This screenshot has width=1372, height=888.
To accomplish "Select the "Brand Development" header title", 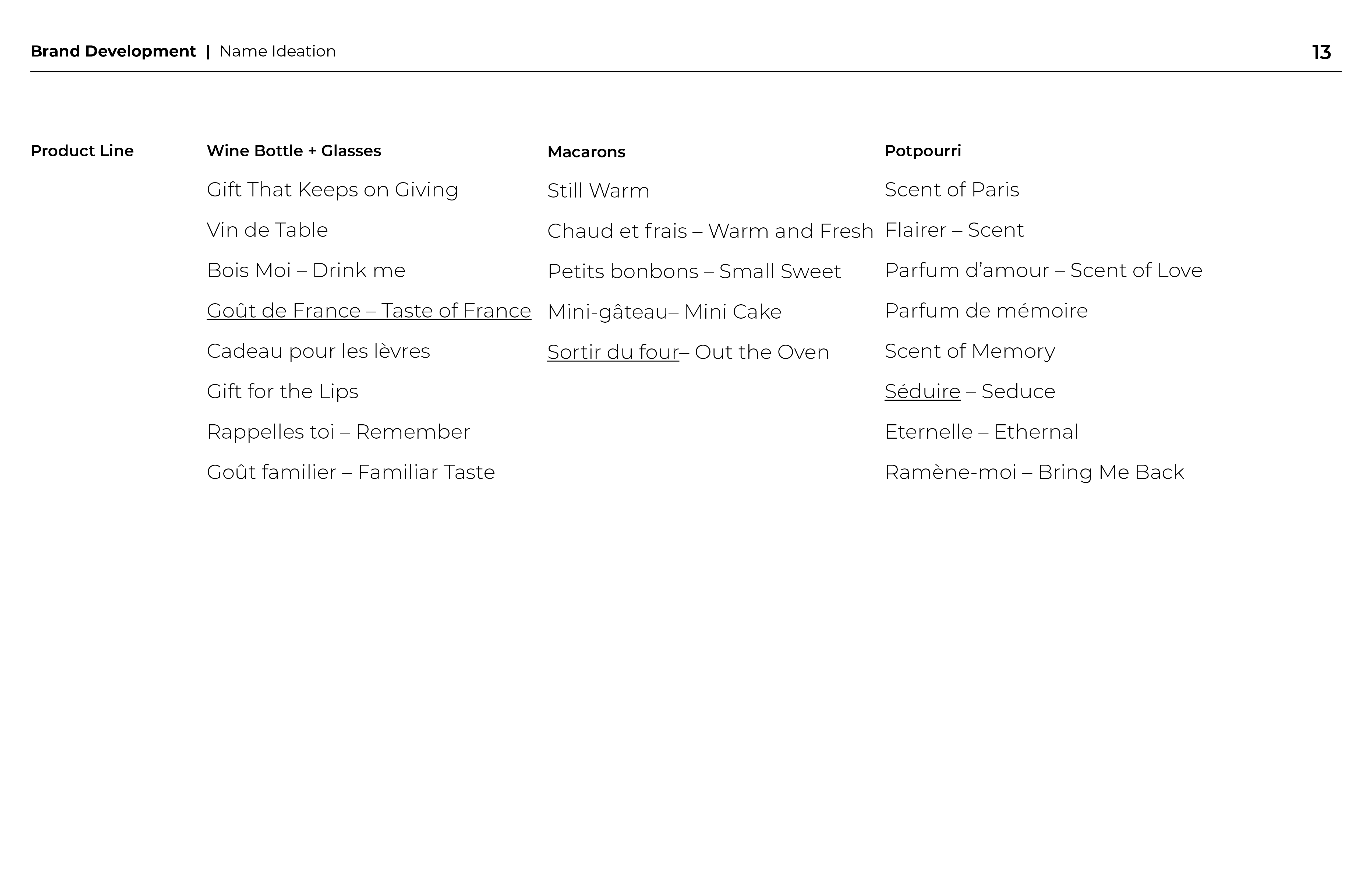I will coord(113,51).
